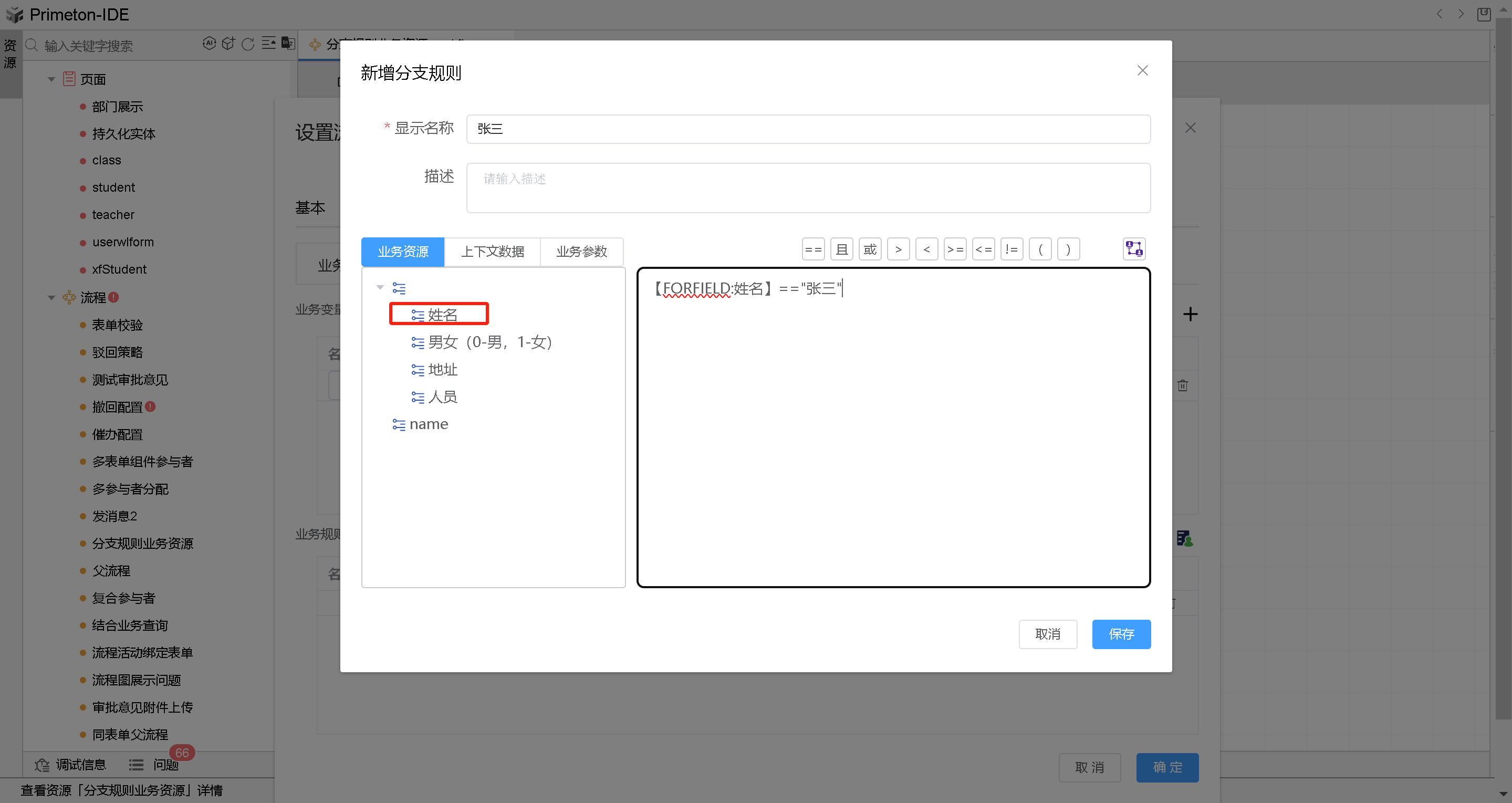
Task: Click the 保存 button
Action: pos(1121,634)
